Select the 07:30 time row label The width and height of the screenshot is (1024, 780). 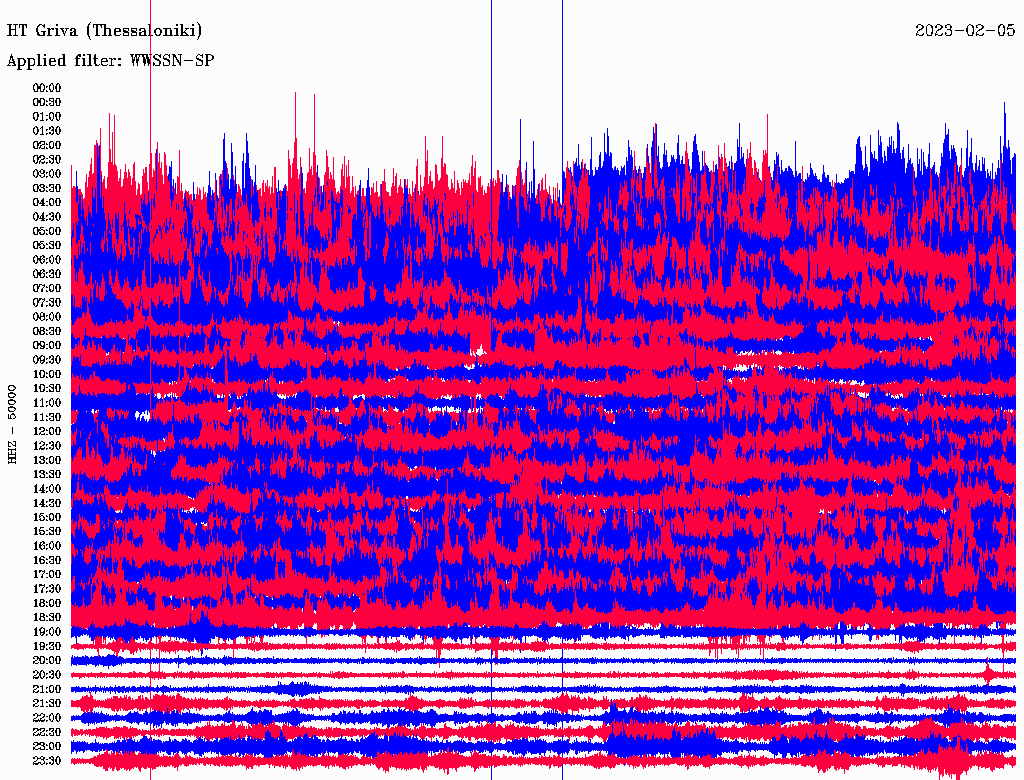(47, 302)
